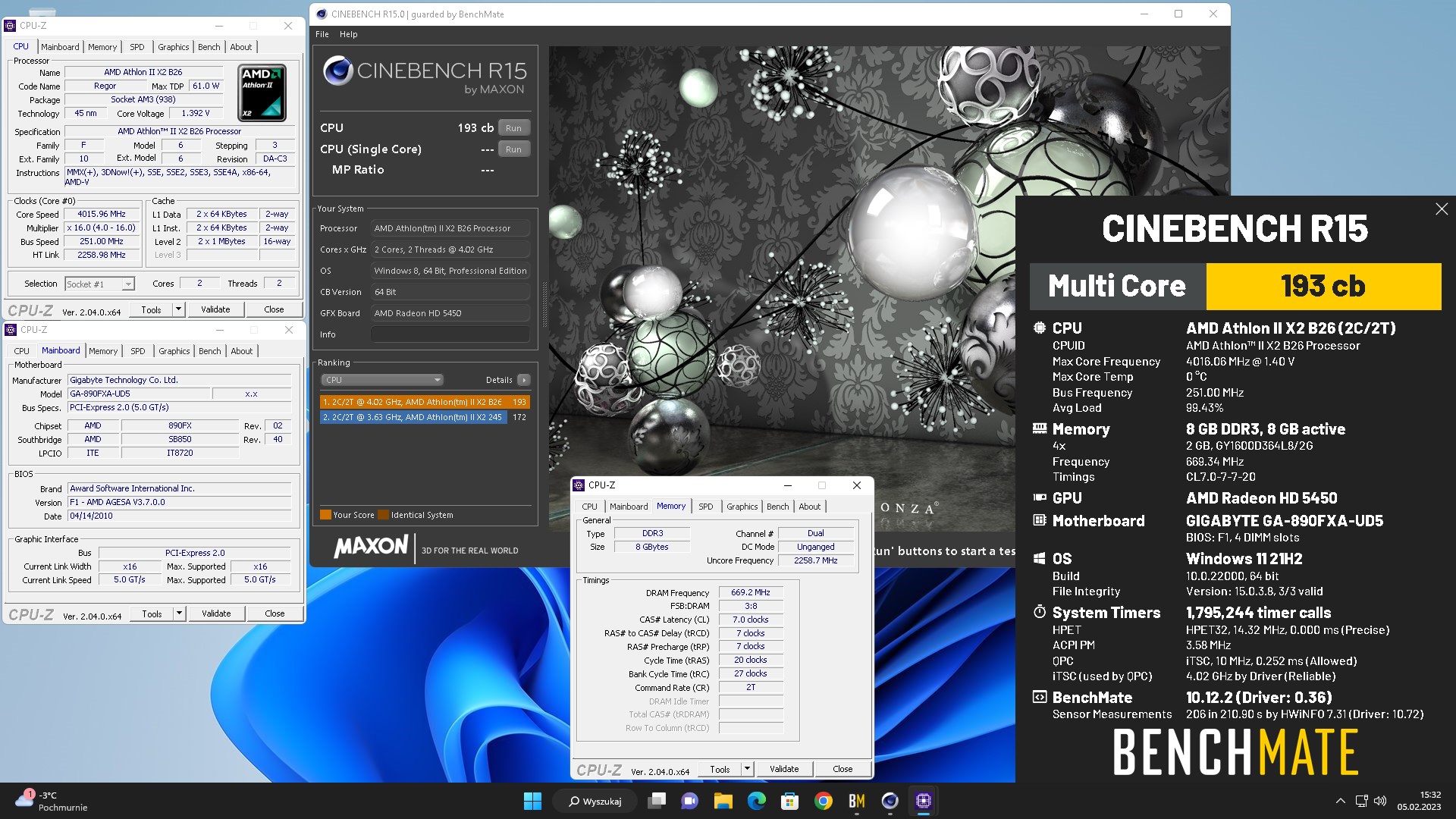Click the BenchMate section code icon
This screenshot has height=819, width=1456.
tap(1040, 697)
